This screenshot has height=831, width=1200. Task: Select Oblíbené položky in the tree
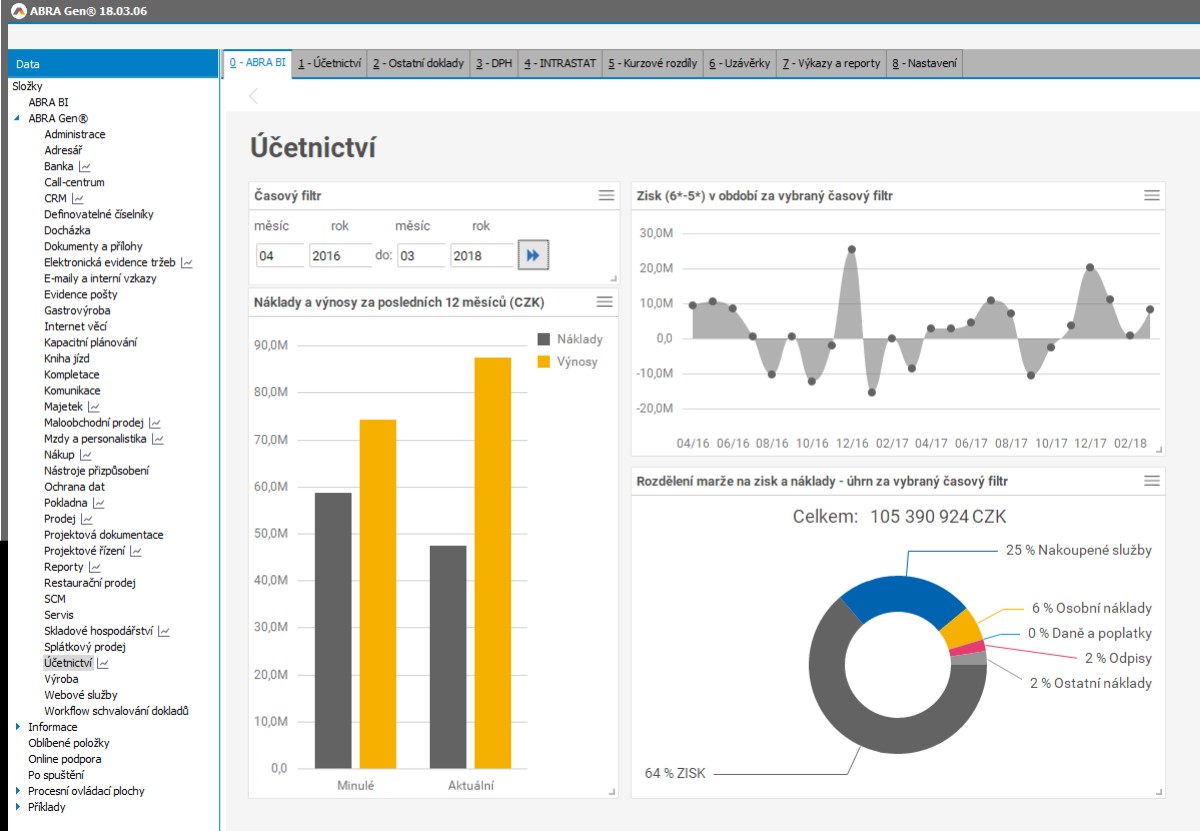(69, 743)
